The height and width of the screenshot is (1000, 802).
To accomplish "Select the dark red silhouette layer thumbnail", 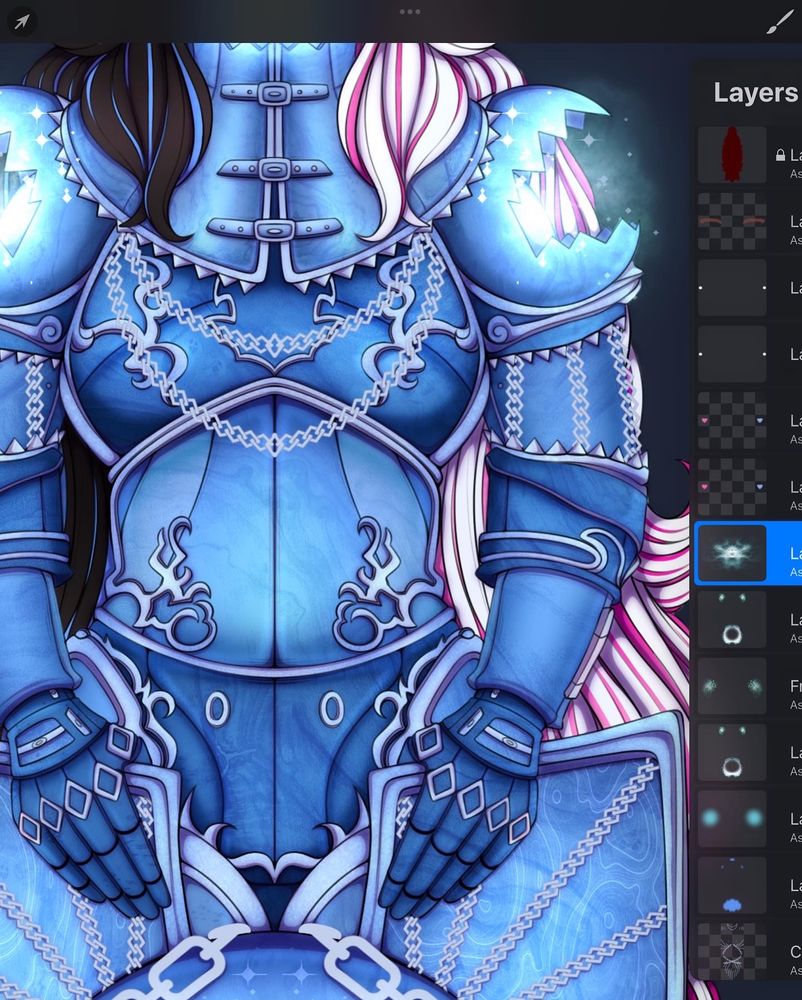I will (732, 155).
